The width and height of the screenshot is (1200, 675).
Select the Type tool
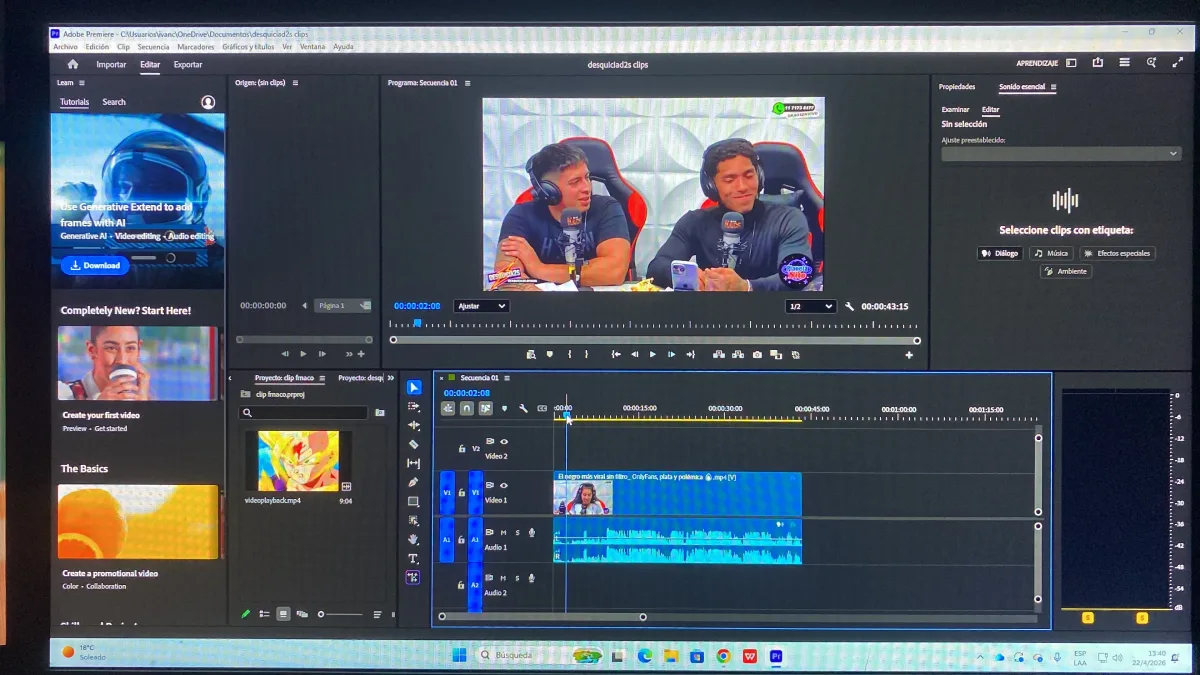coord(414,558)
